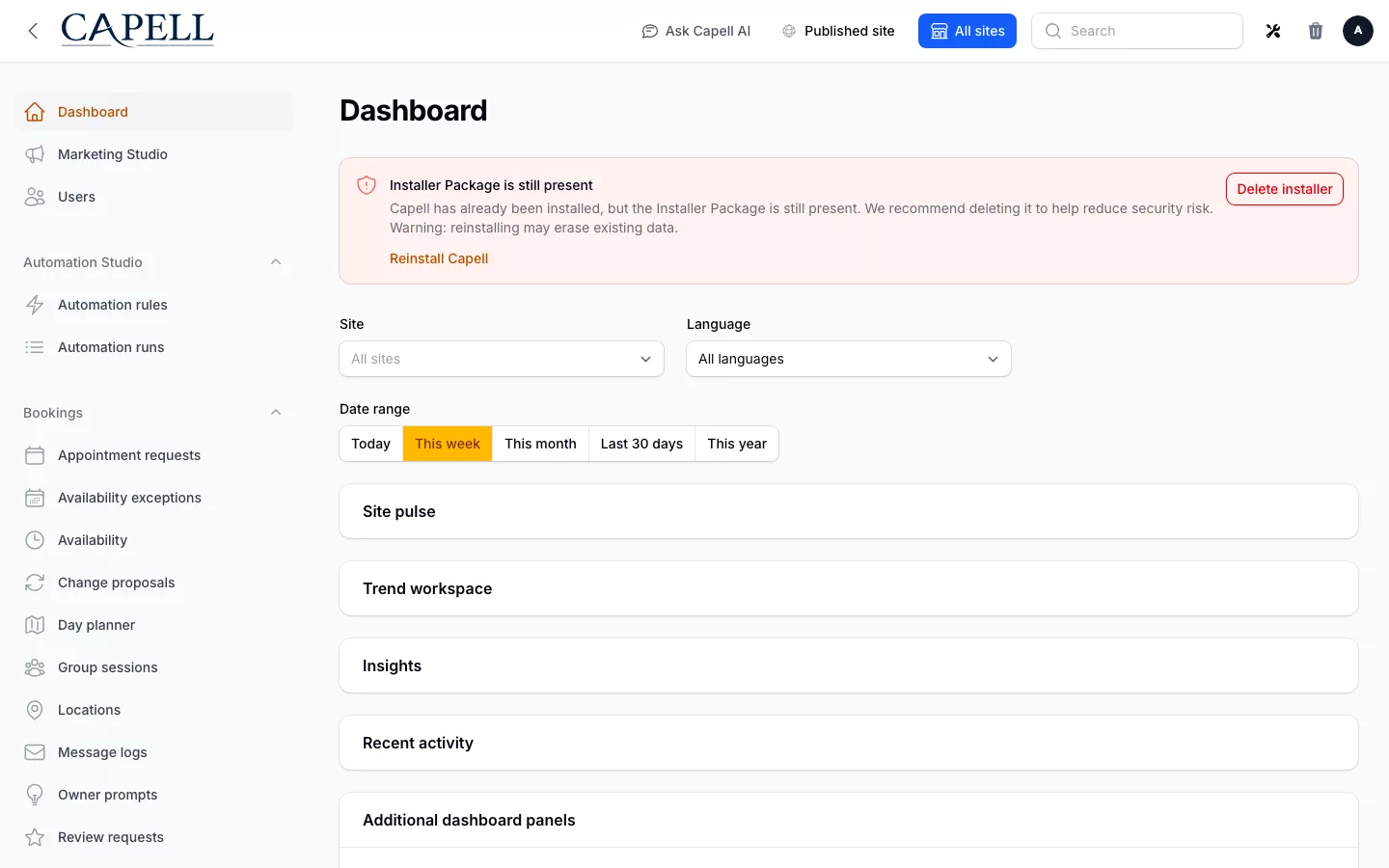
Task: Select the Dashboard home icon in sidebar
Action: coord(35,112)
